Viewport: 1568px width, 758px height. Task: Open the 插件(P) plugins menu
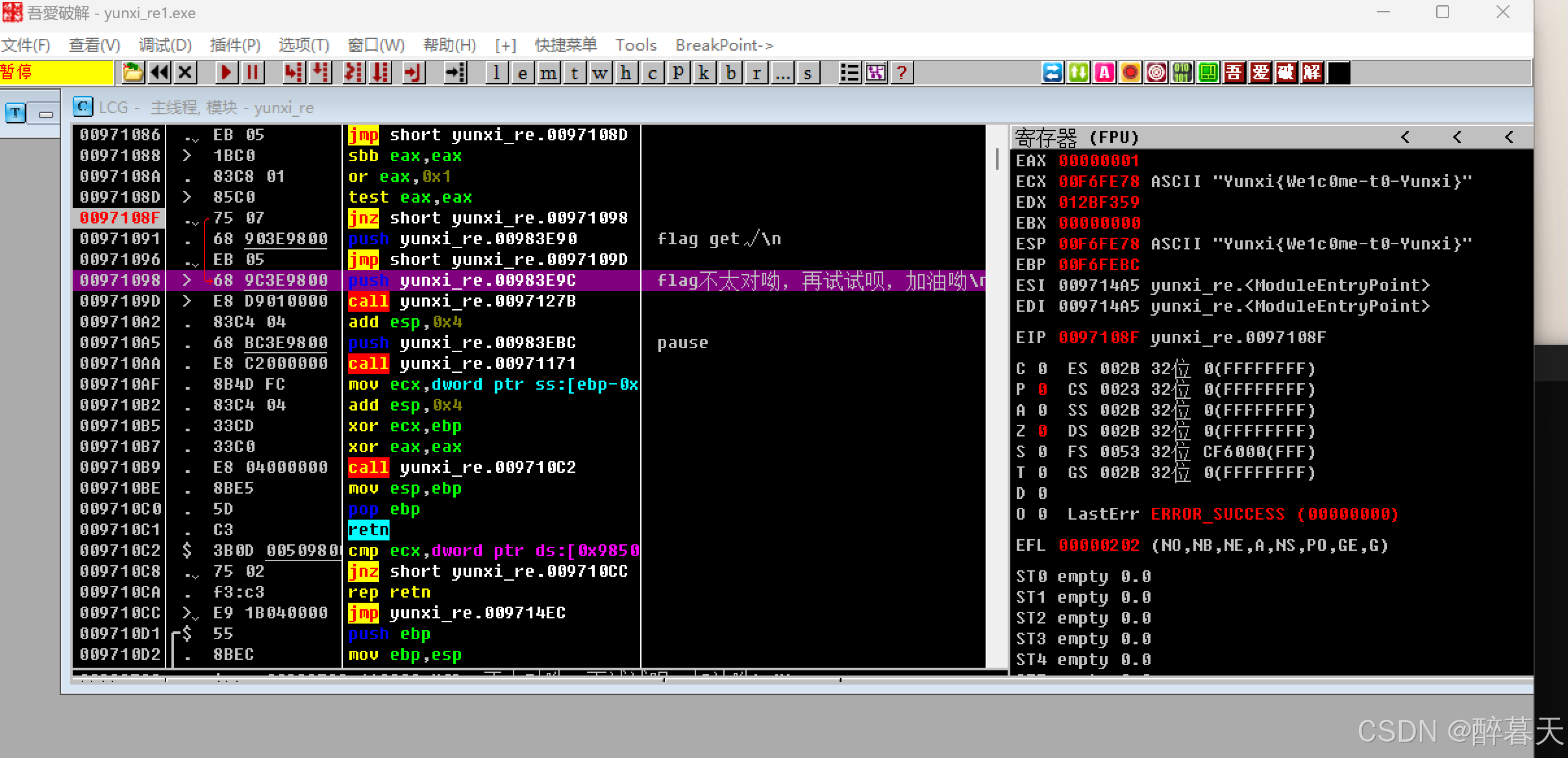pyautogui.click(x=235, y=45)
